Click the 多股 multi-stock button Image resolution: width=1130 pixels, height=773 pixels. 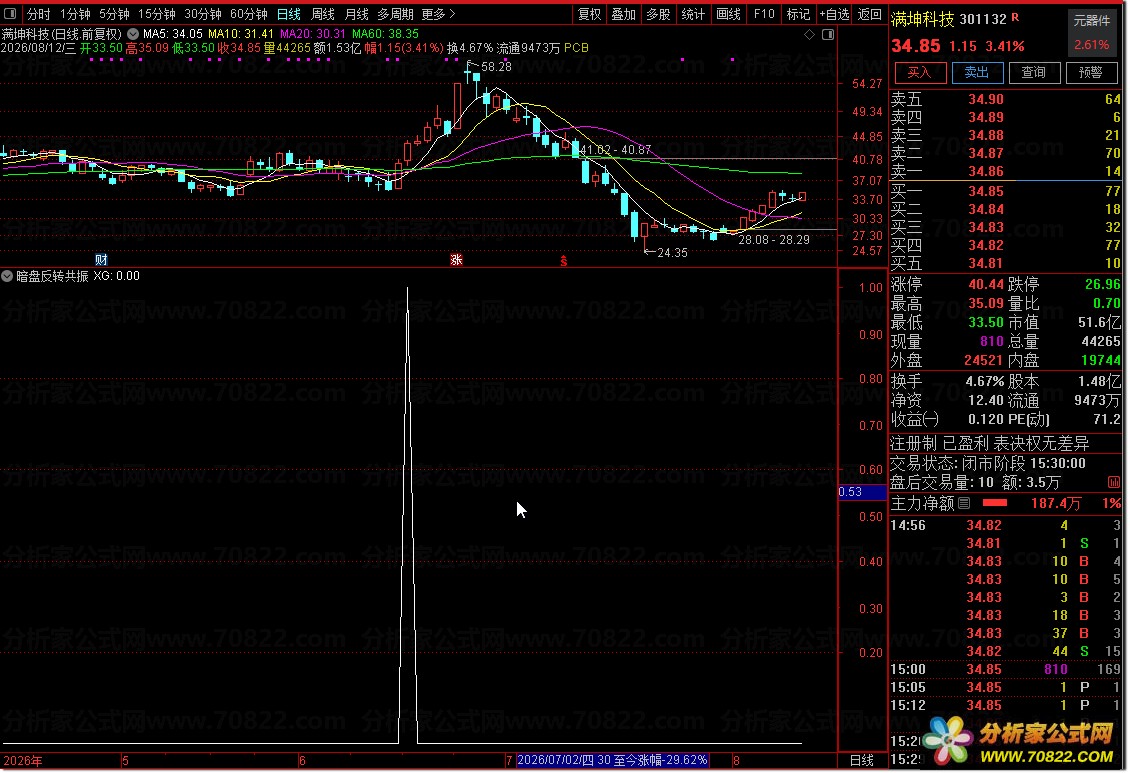tap(658, 14)
